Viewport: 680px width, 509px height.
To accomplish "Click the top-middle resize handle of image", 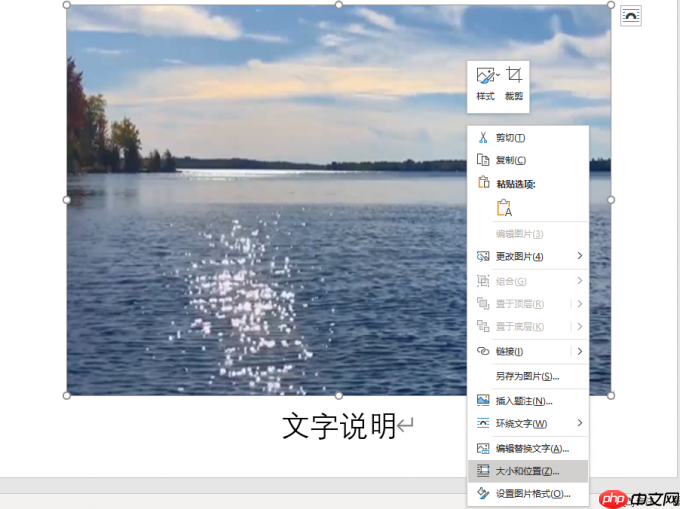I will pos(339,4).
